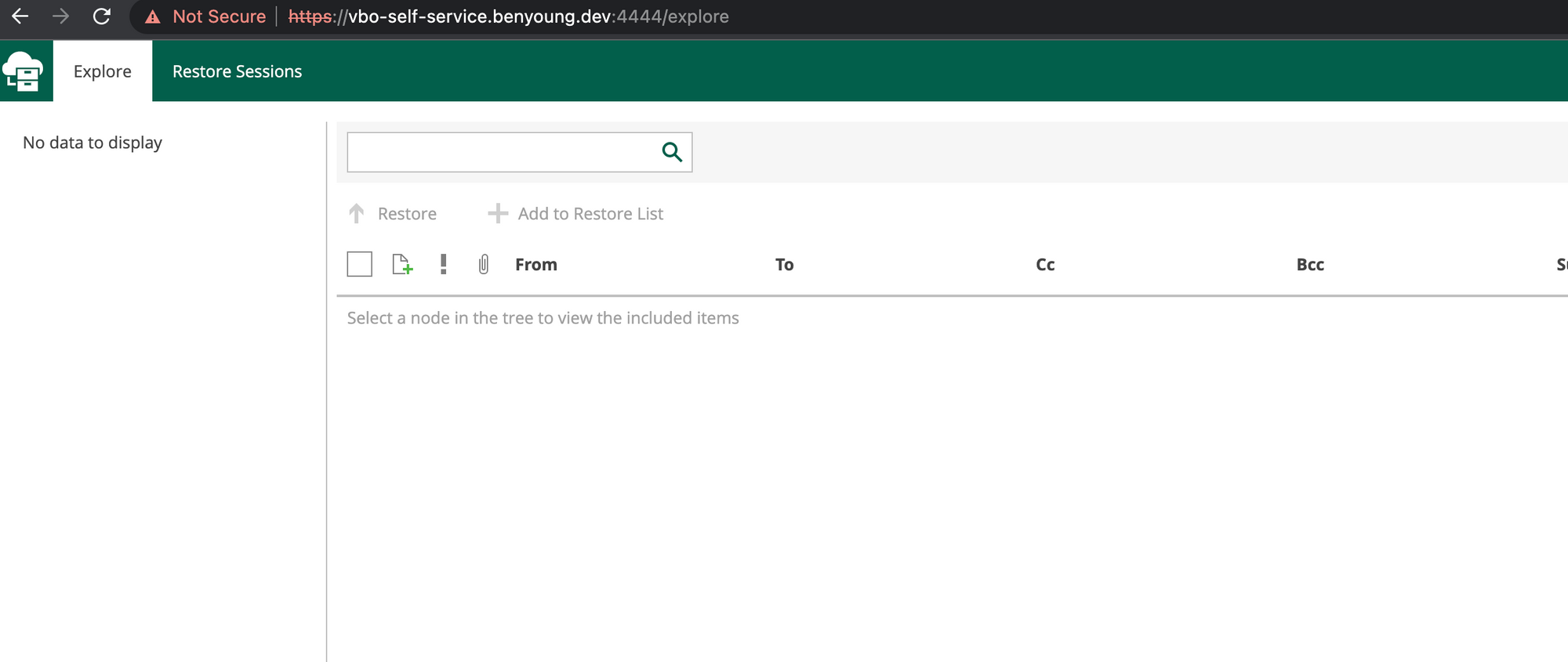Image resolution: width=1568 pixels, height=662 pixels.
Task: Sort by the Bcc column header
Action: pos(1310,265)
